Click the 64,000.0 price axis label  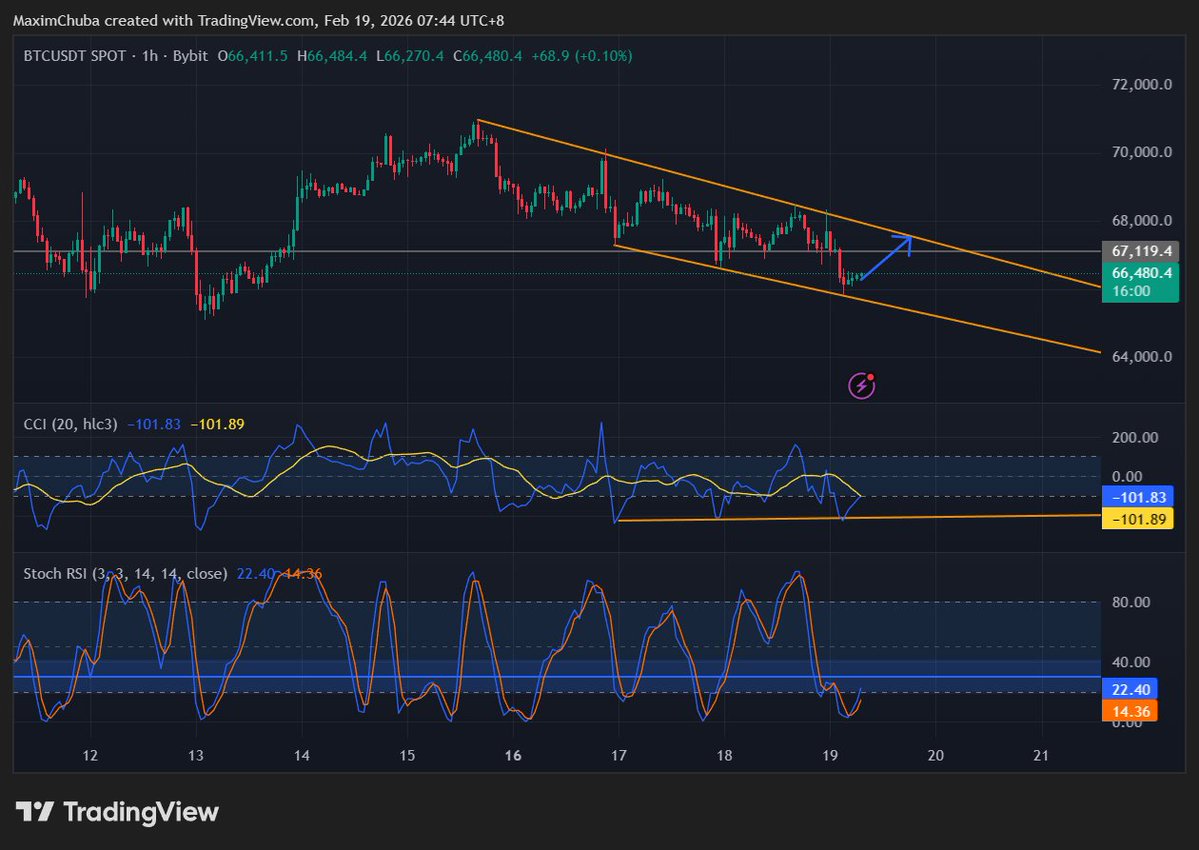pos(1142,356)
